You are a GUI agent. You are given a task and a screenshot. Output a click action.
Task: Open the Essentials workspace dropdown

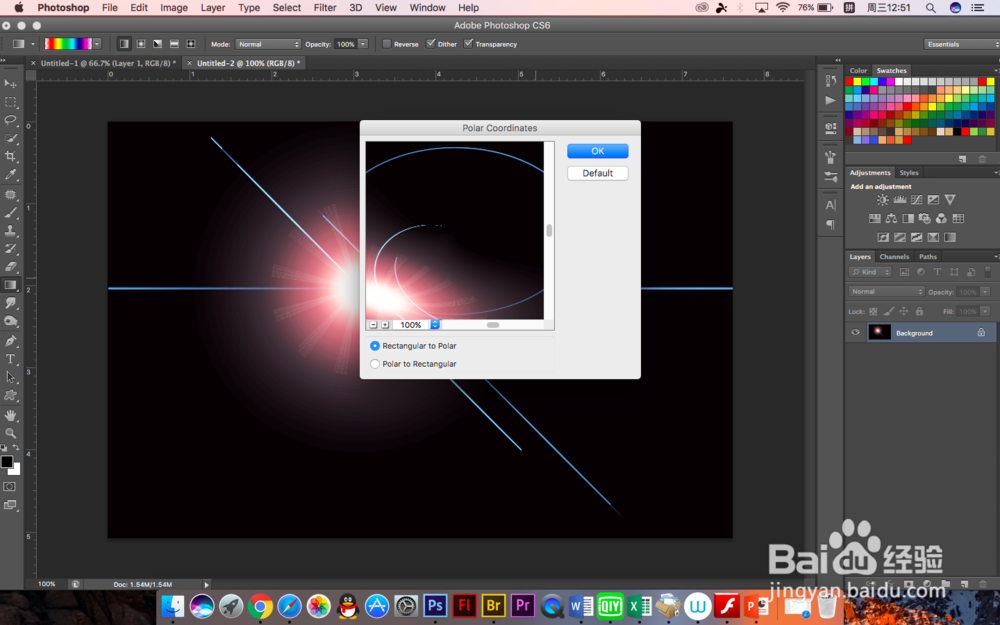(962, 44)
